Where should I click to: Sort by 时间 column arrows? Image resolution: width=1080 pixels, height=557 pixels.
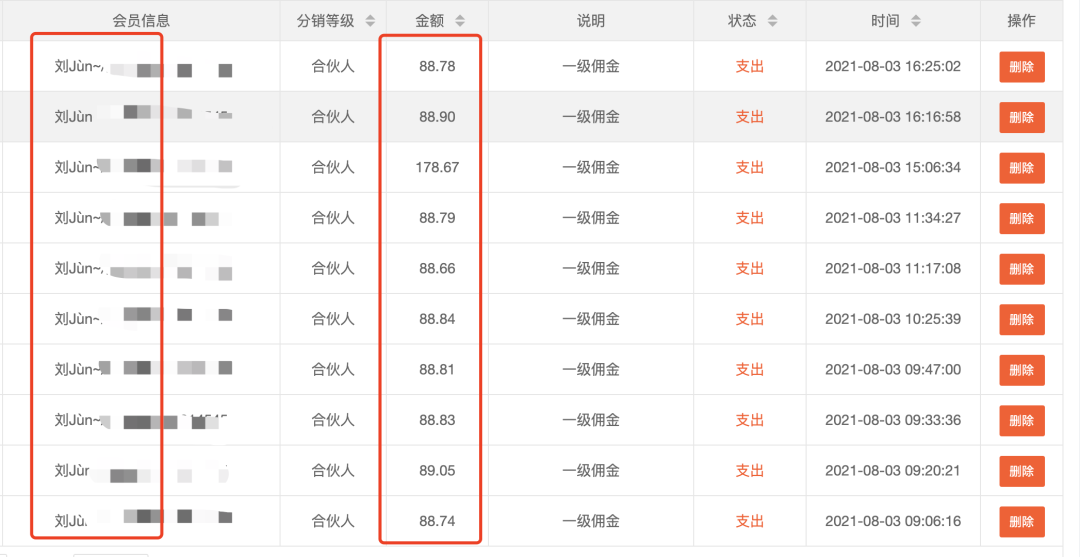916,21
